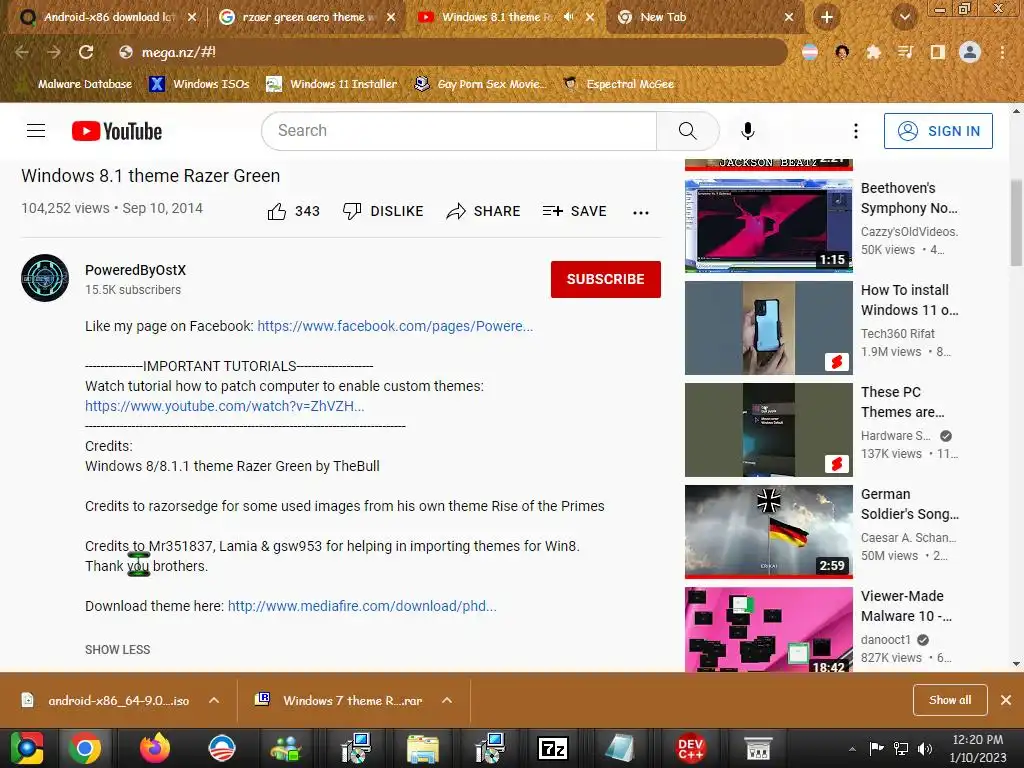Screen dimensions: 1024x768
Task: Go forward in browser history
Action: click(x=54, y=52)
